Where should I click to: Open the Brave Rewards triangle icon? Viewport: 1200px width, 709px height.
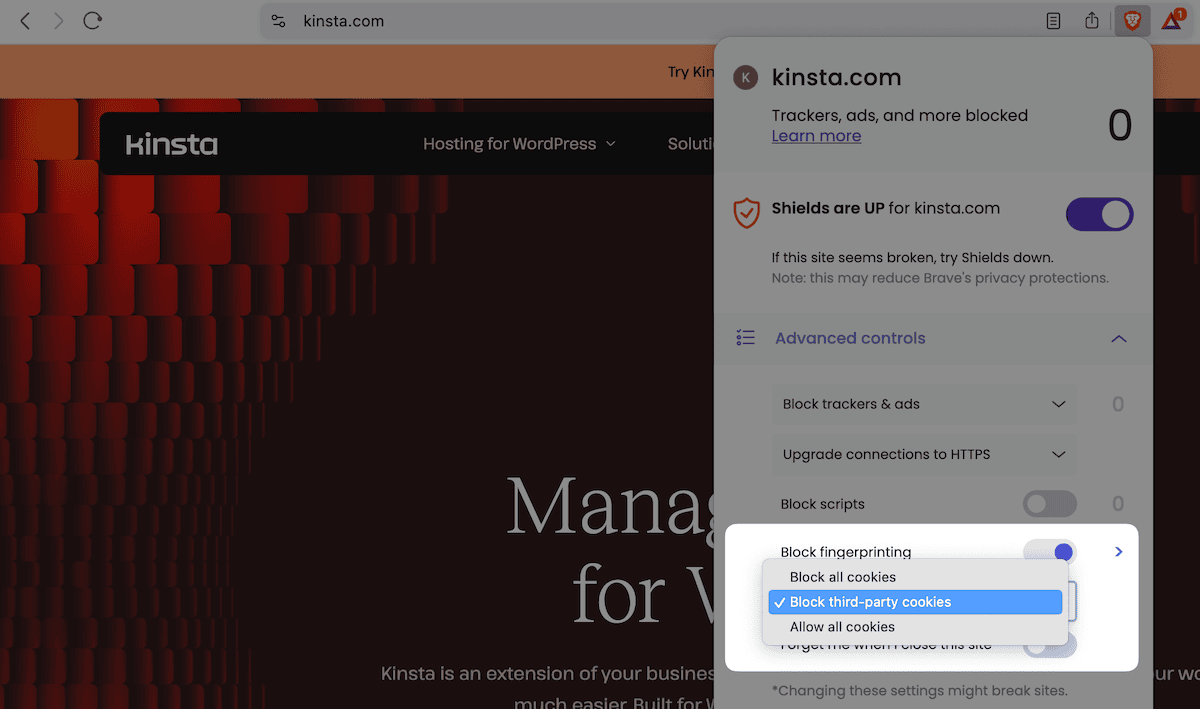(x=1172, y=21)
